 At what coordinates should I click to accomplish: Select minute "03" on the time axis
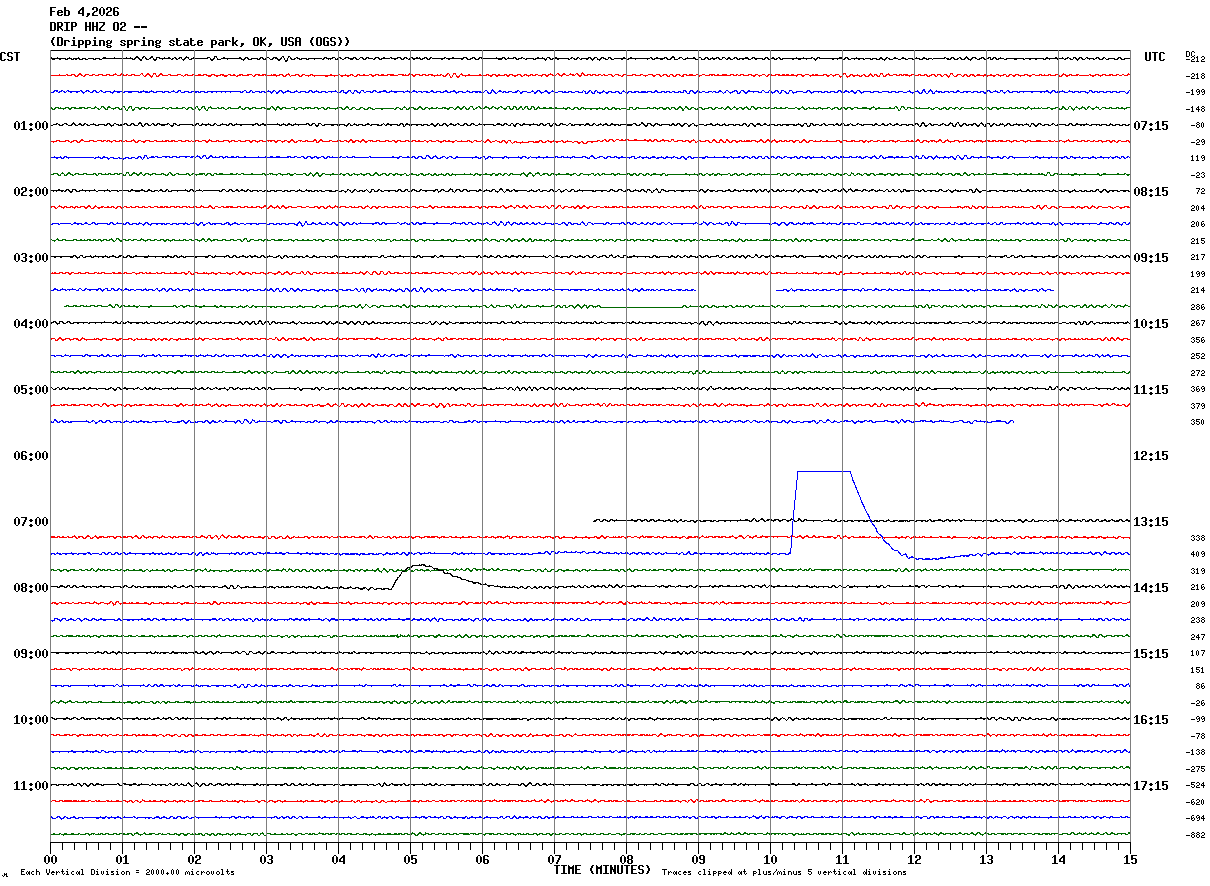tap(266, 860)
